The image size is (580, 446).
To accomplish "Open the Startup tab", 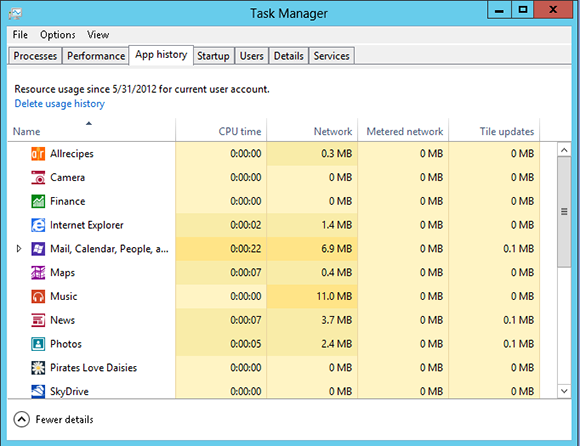I will coord(213,56).
